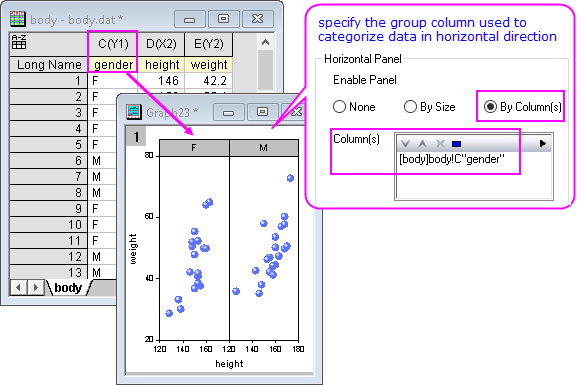The height and width of the screenshot is (385, 581).
Task: Maximize the Graph23 window
Action: coord(262,112)
